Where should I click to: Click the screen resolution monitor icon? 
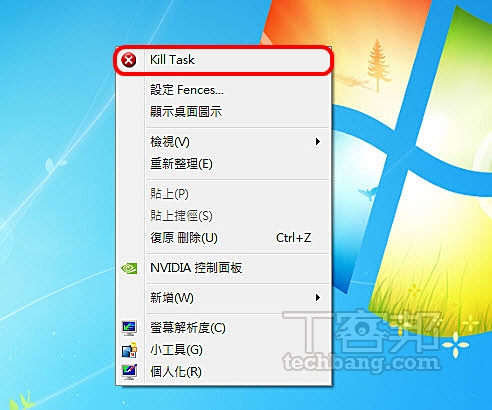coord(129,328)
